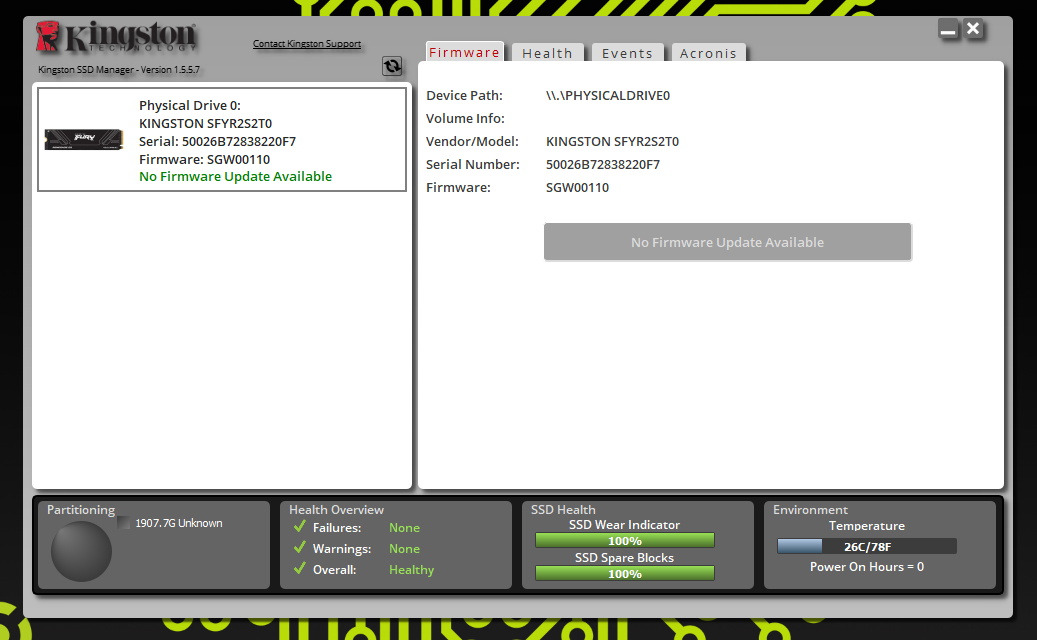Viewport: 1037px width, 640px height.
Task: Open the Events tab
Action: [x=628, y=53]
